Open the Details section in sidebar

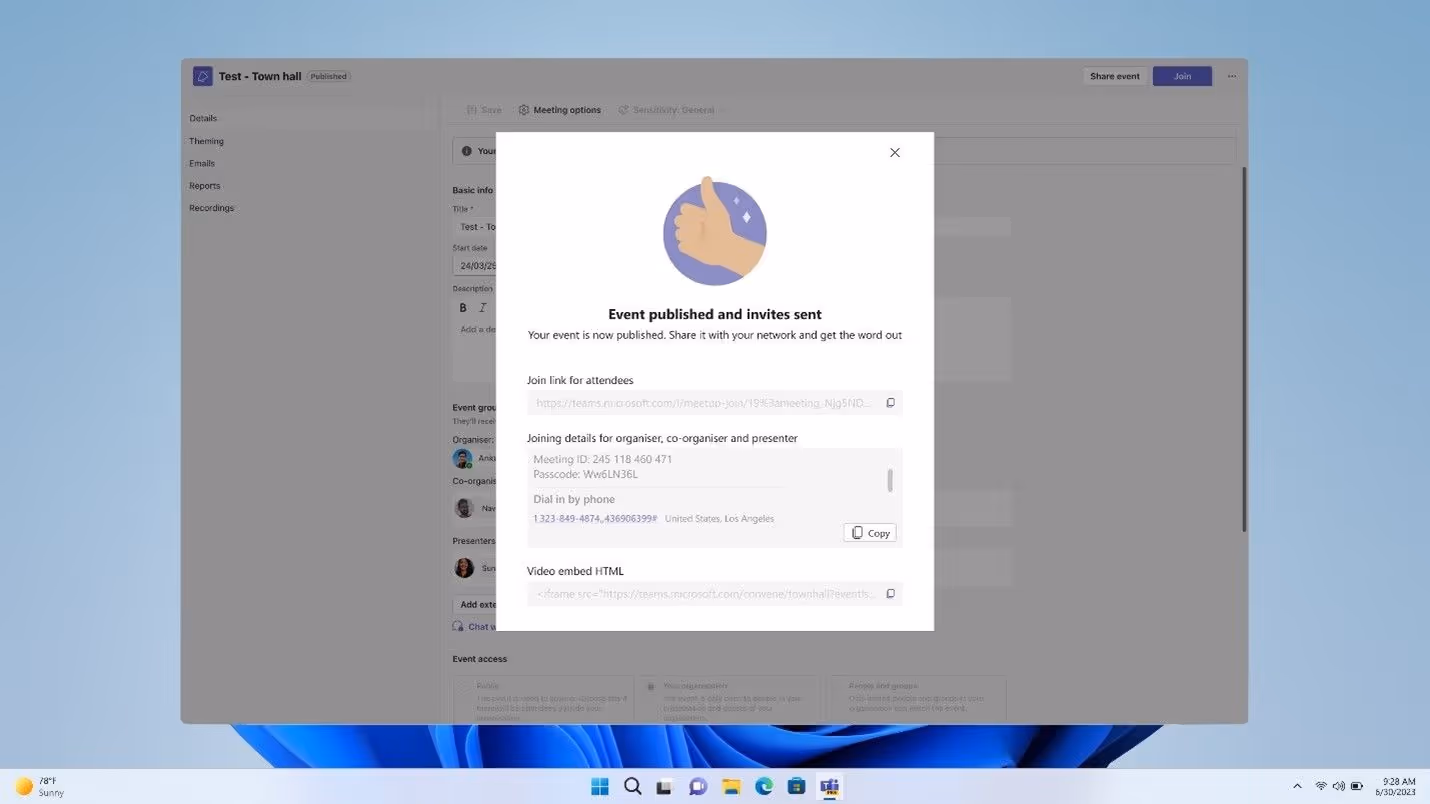click(x=203, y=118)
